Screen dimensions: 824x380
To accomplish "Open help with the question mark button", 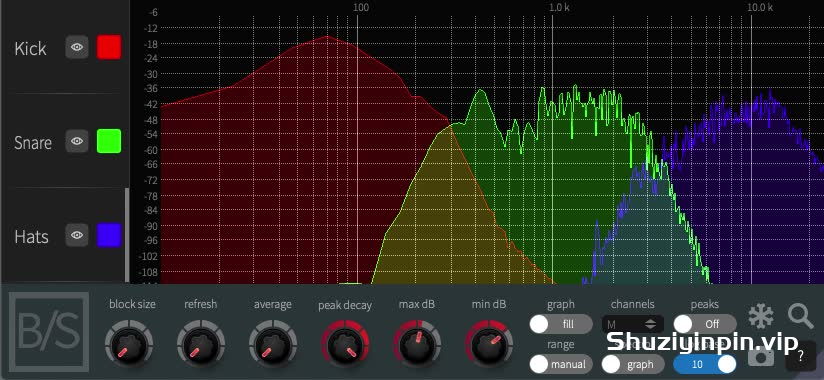I will pos(800,356).
